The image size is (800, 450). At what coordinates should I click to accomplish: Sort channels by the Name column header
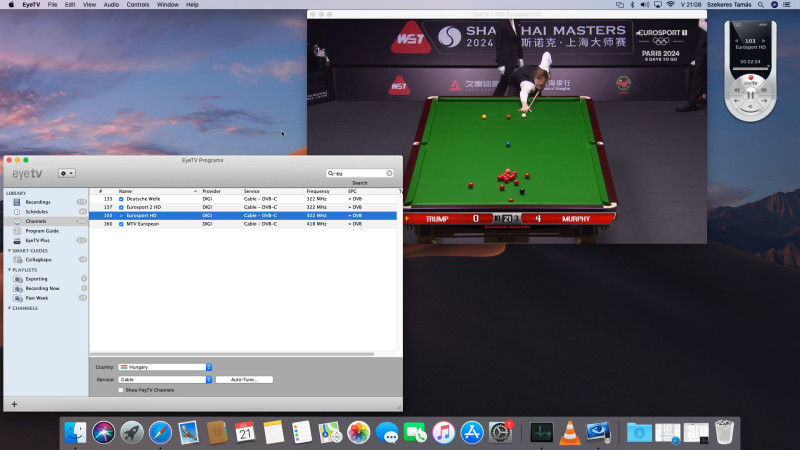click(157, 191)
